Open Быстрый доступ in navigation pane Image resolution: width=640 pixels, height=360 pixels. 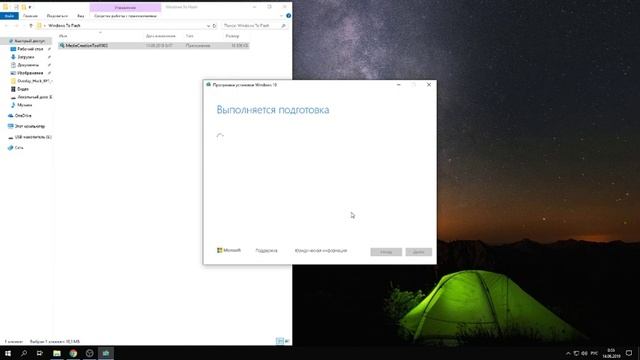(29, 41)
